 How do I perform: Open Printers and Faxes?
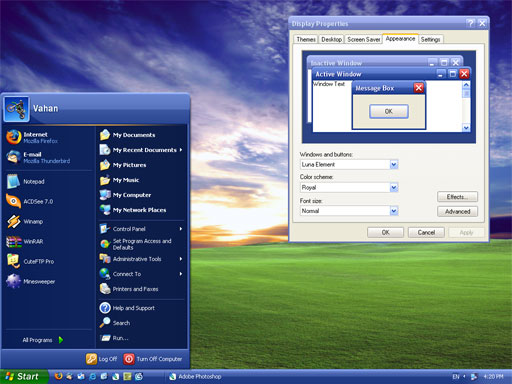(141, 289)
